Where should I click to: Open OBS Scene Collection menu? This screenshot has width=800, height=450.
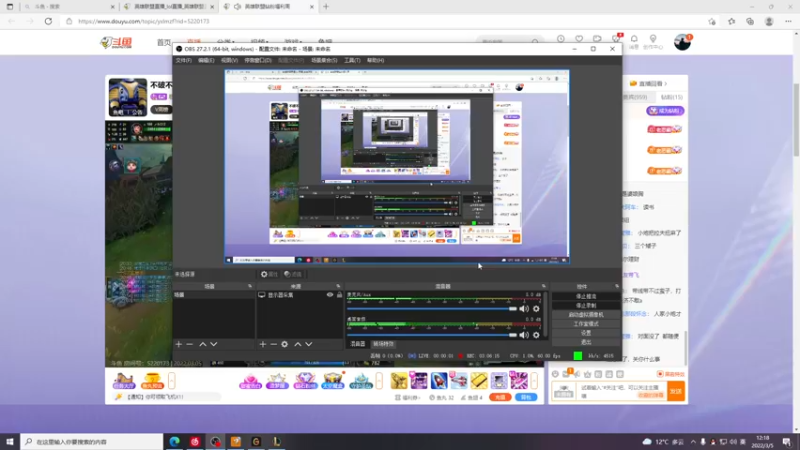coord(324,60)
